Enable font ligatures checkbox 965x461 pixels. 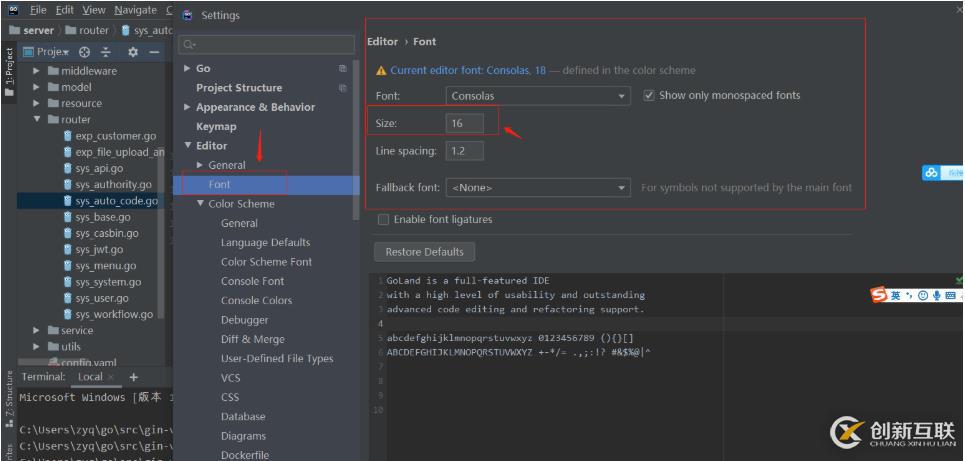click(383, 219)
